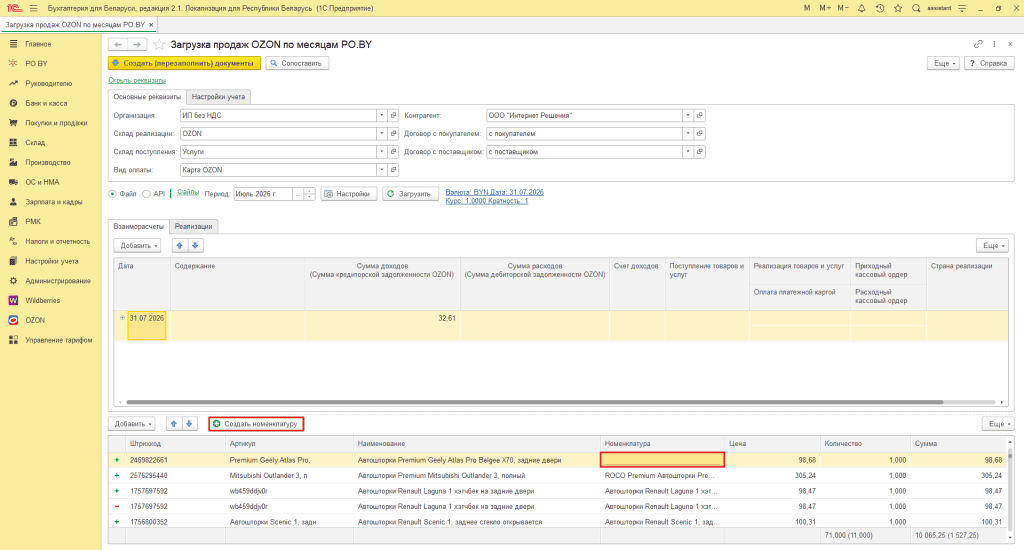The width and height of the screenshot is (1024, 550).
Task: Click Создать номенклатуру button
Action: click(x=256, y=424)
